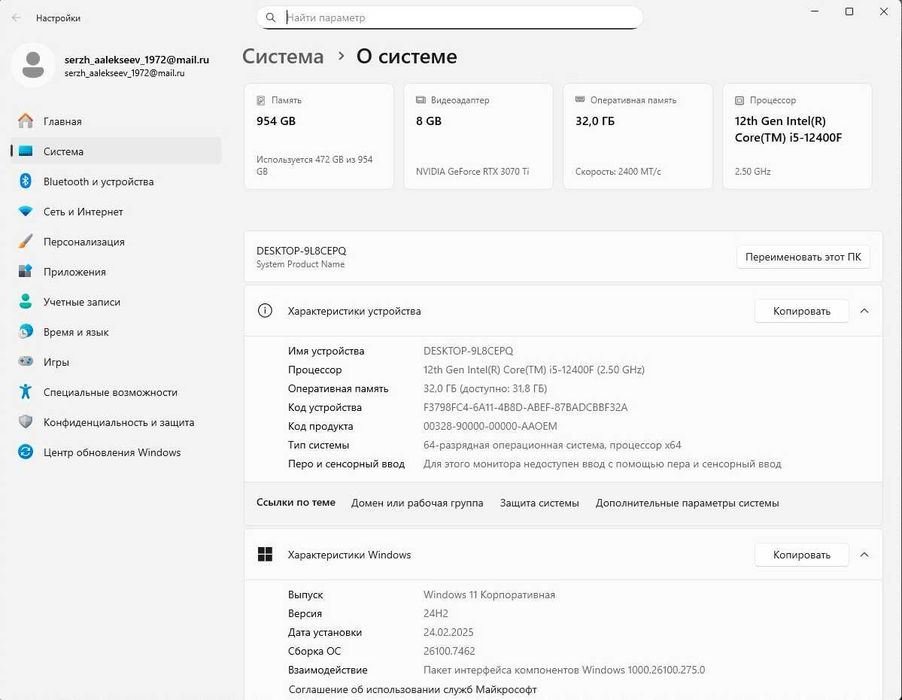Open the System protection link

coord(539,503)
